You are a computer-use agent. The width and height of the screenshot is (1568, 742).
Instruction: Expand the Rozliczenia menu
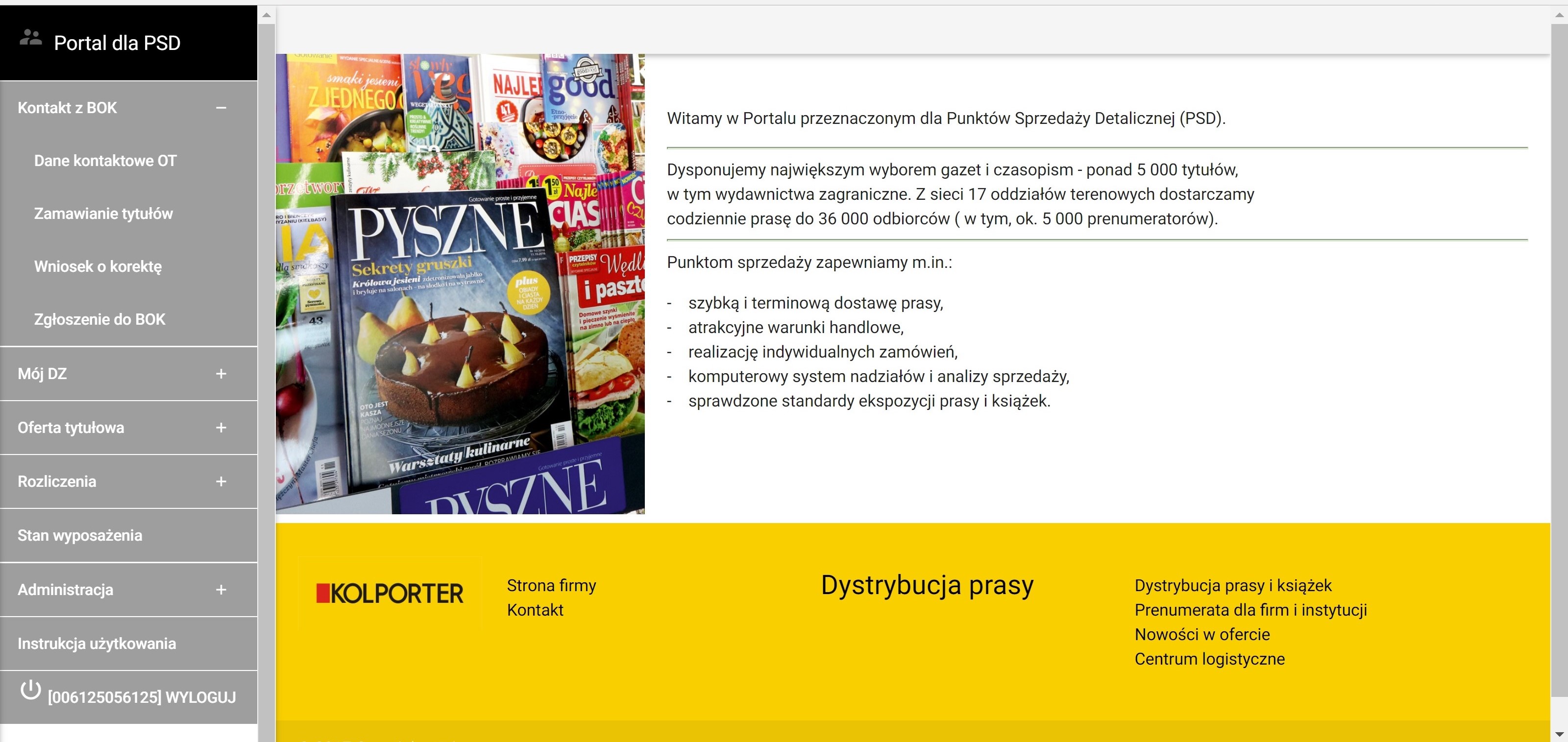(221, 482)
